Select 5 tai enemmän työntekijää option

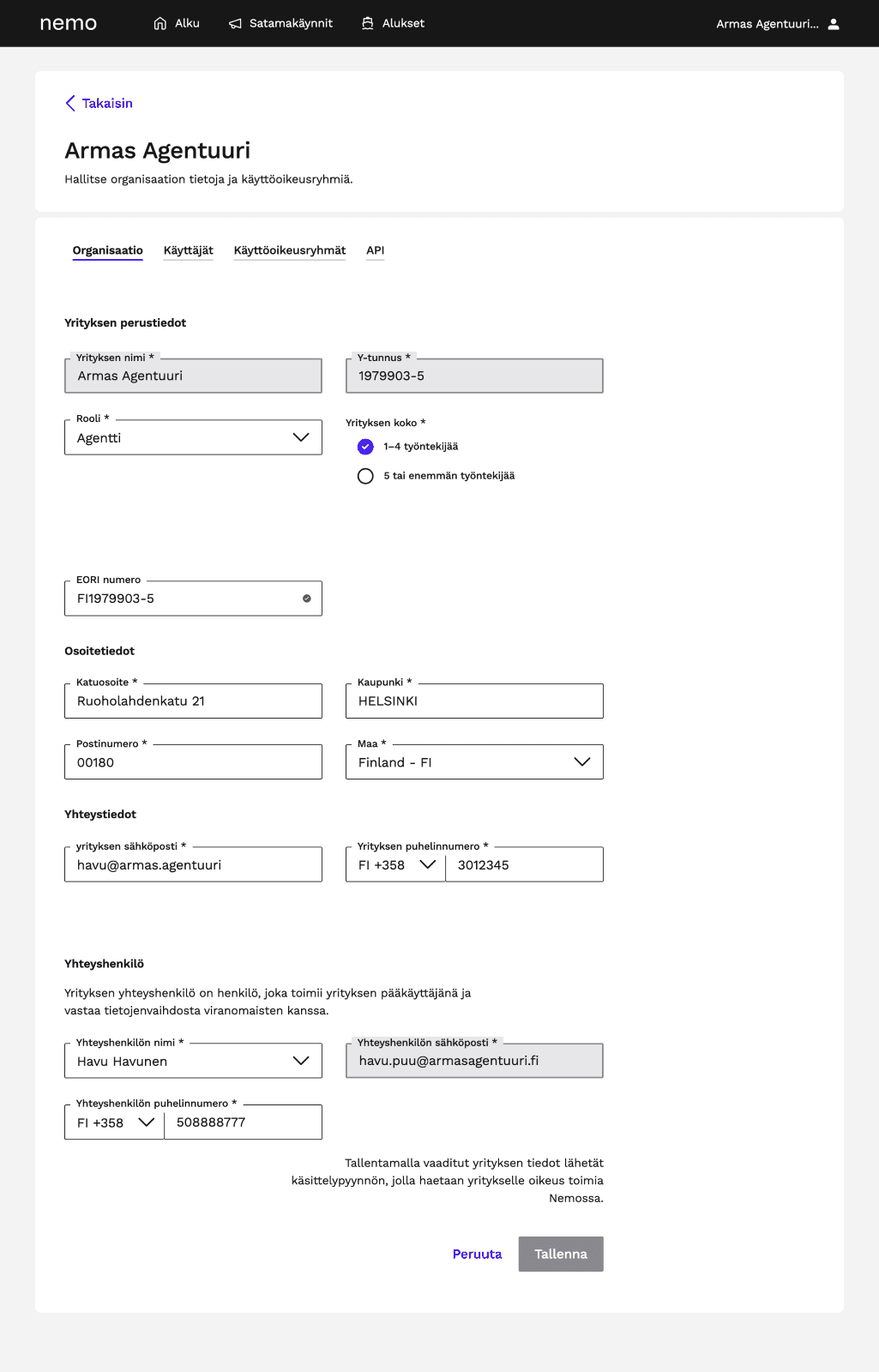(x=365, y=476)
